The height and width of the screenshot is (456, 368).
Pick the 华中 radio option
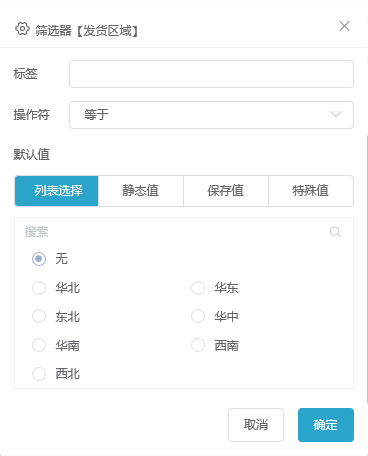198,316
